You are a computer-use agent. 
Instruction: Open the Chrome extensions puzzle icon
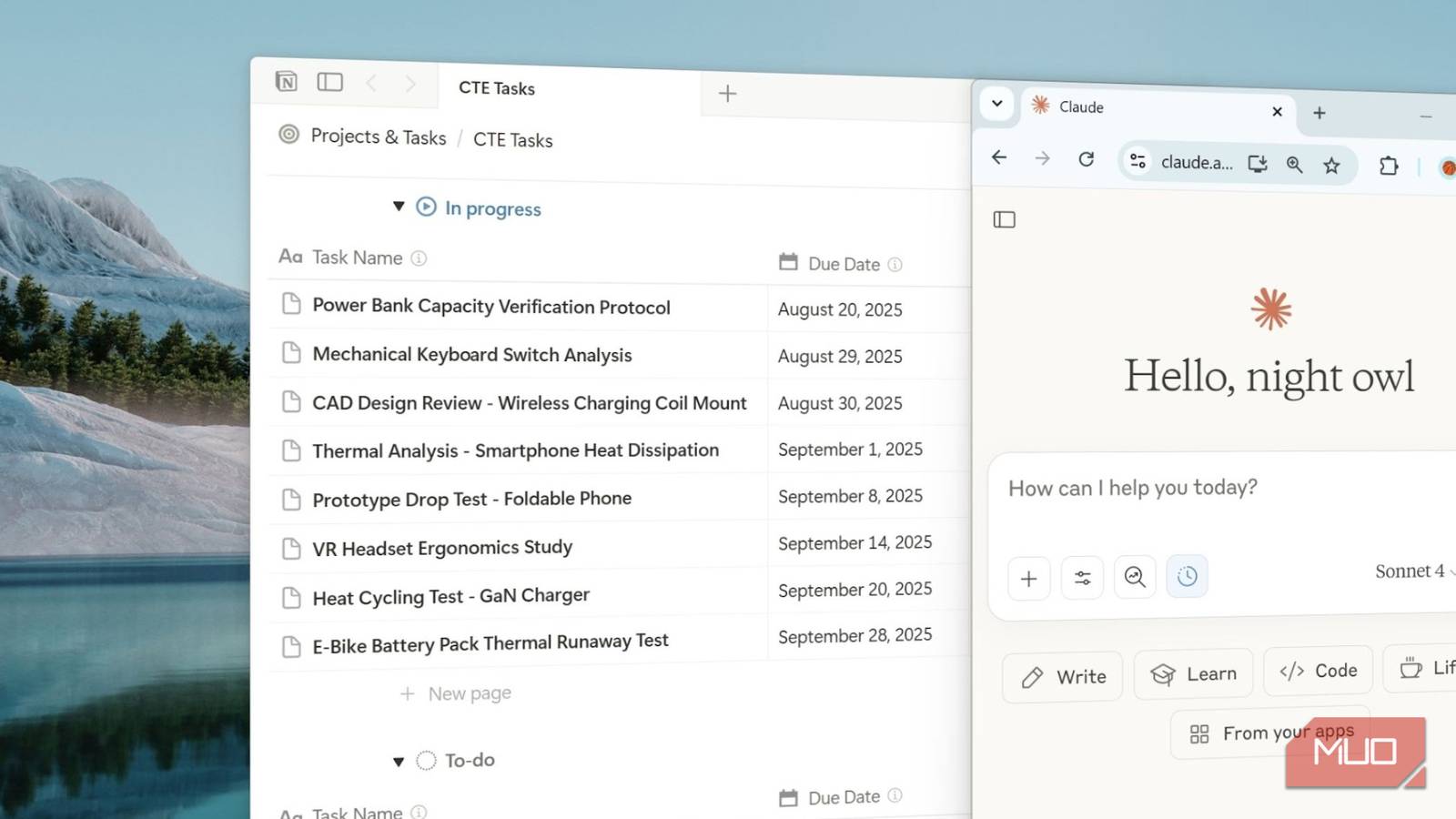click(1389, 166)
